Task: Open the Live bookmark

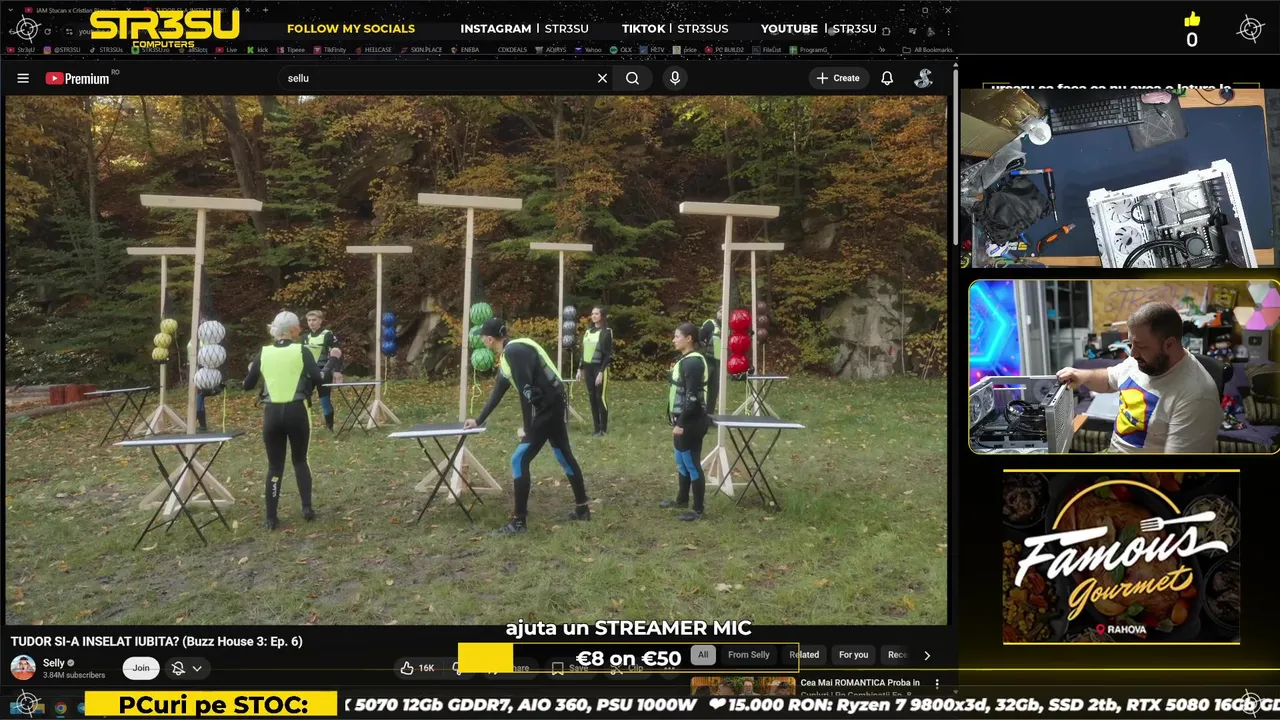Action: 226,50
